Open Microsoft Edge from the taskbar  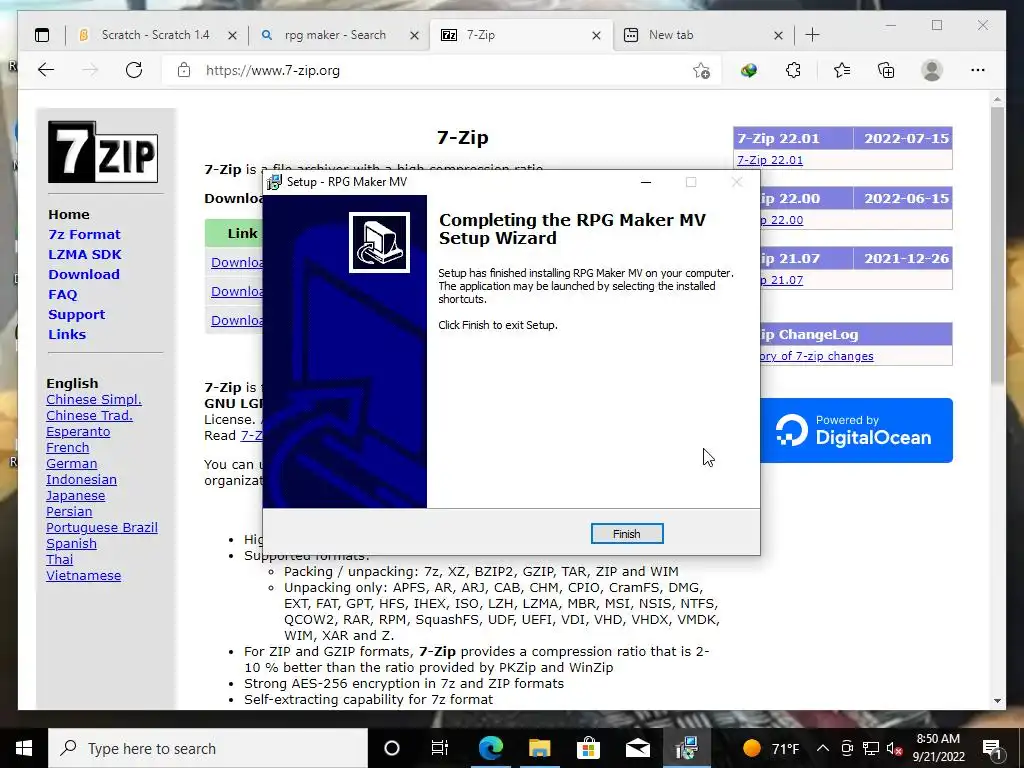[x=490, y=748]
